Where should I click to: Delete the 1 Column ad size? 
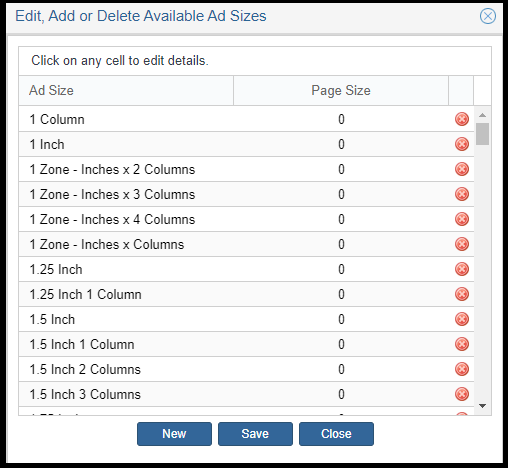tap(462, 119)
